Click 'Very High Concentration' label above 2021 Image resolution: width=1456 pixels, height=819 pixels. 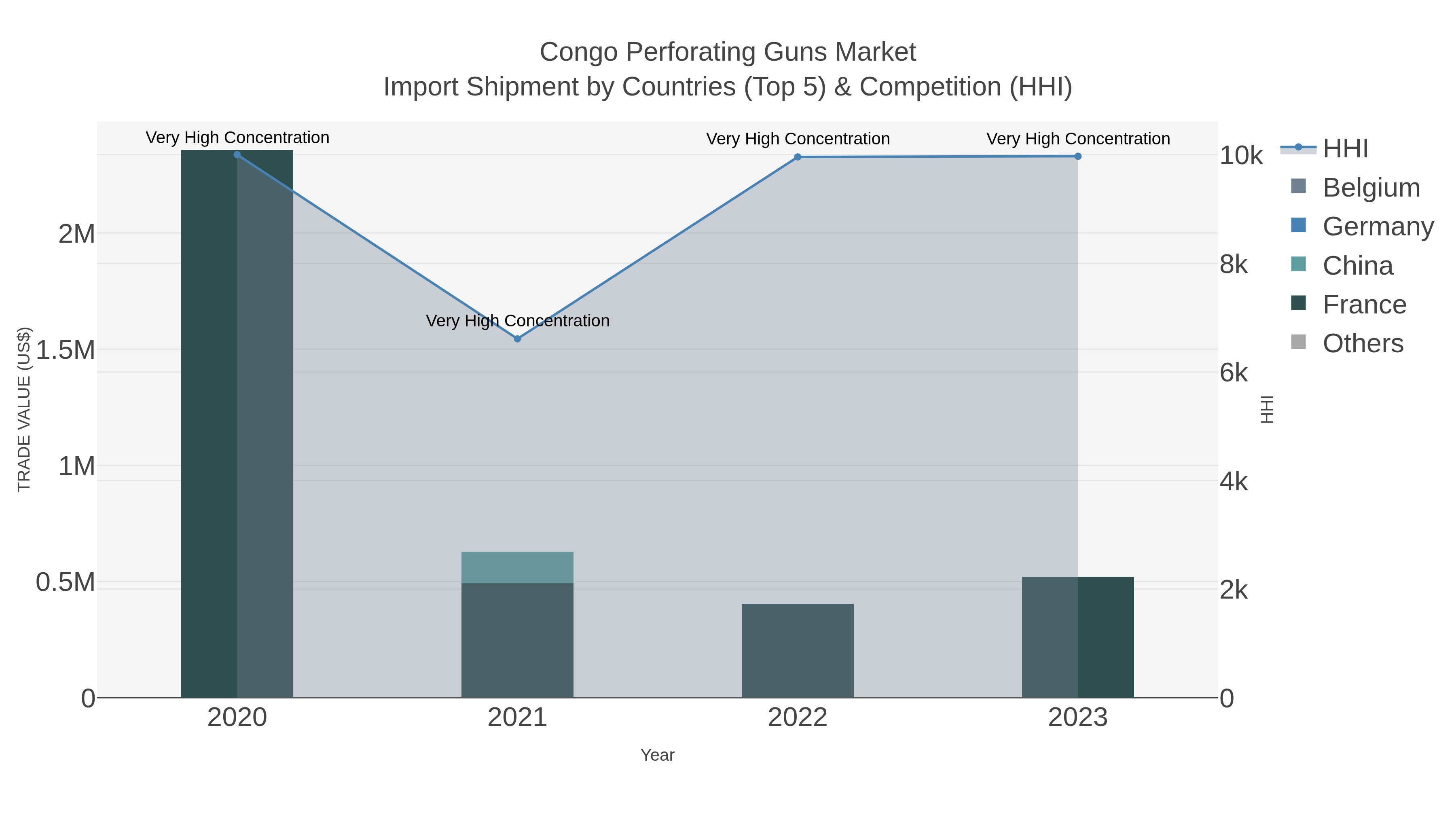click(x=518, y=320)
